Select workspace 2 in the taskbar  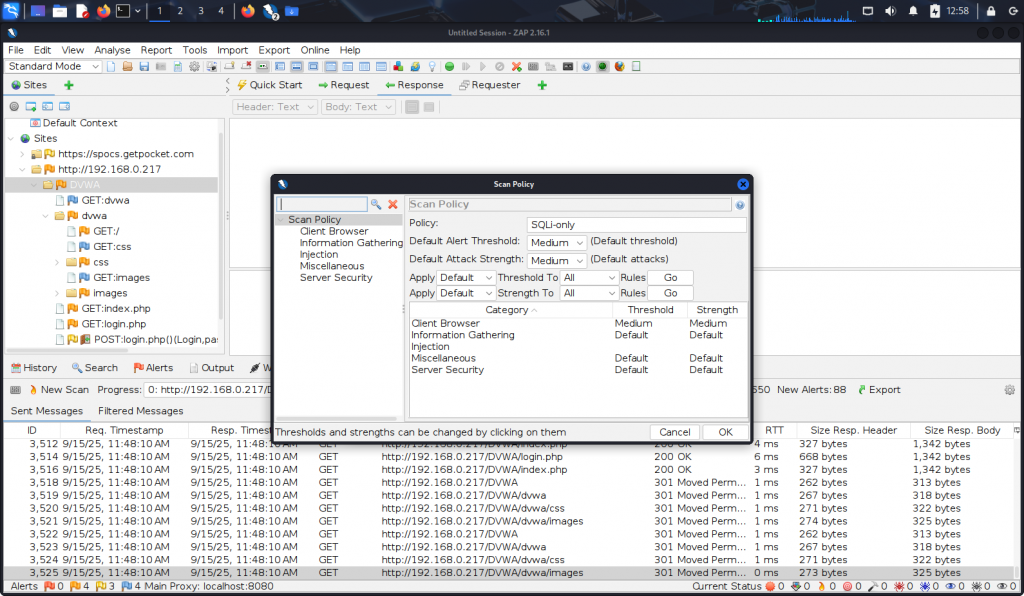point(180,11)
